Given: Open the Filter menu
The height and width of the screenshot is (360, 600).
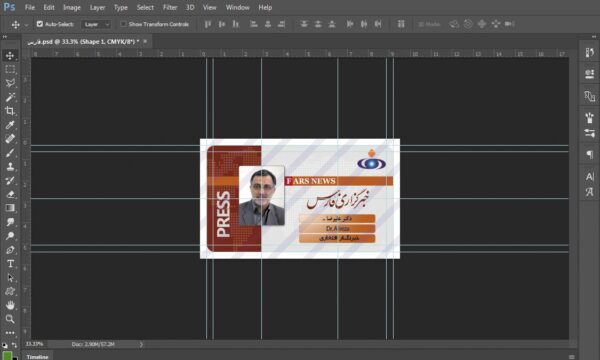Looking at the screenshot, I should pyautogui.click(x=170, y=7).
